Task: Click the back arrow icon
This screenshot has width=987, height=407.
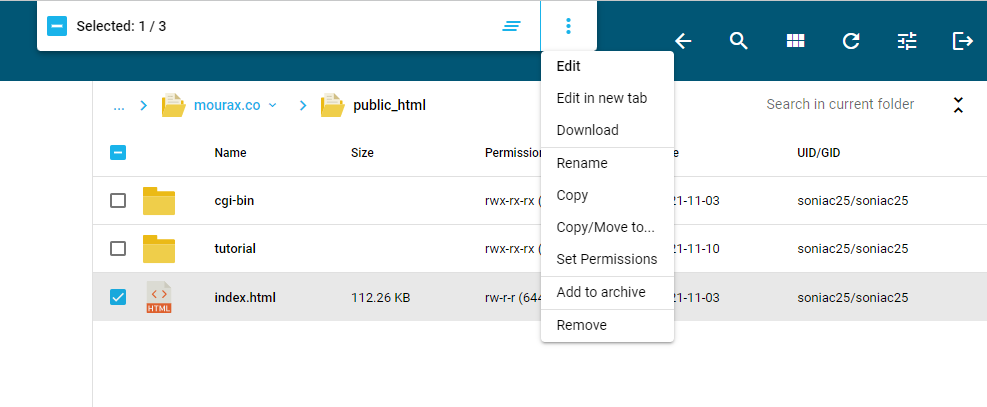Action: (x=683, y=42)
